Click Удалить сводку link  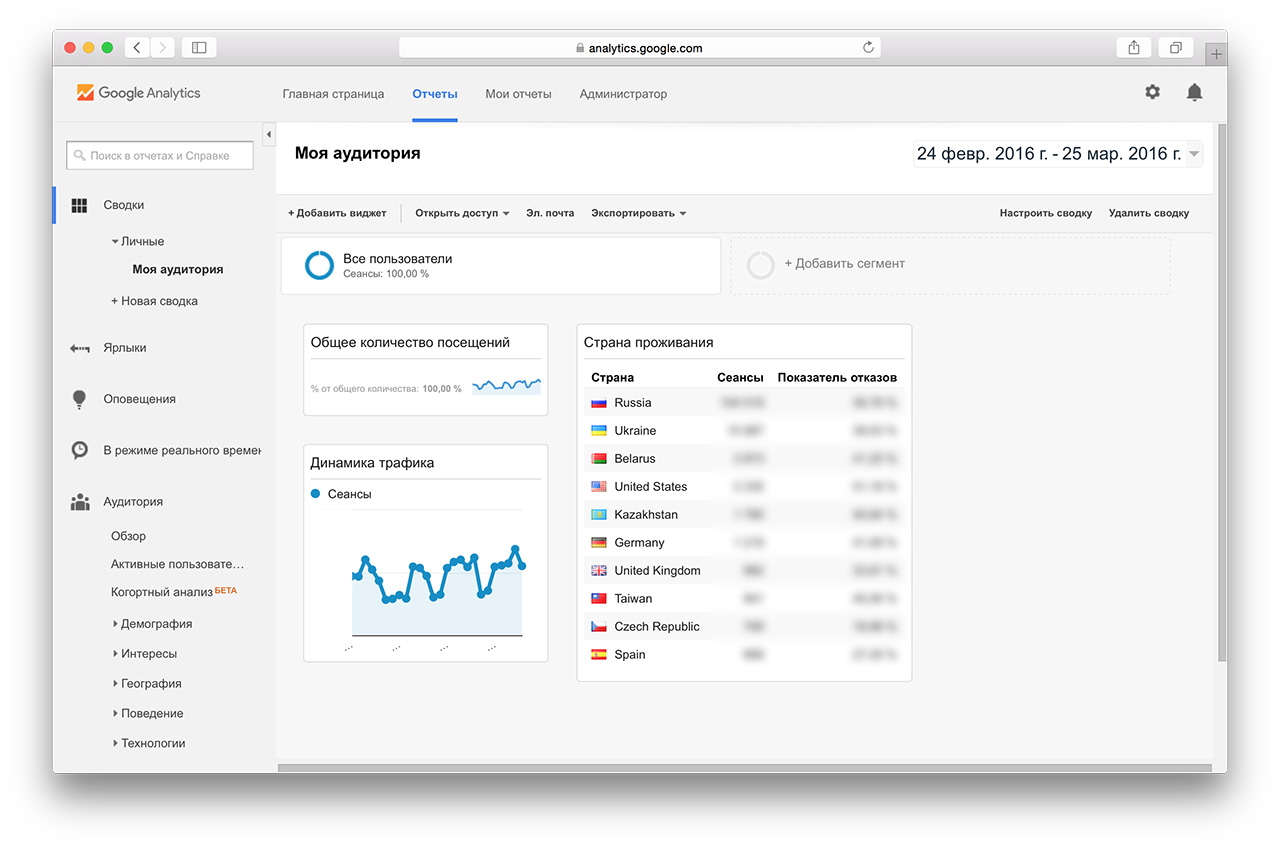tap(1148, 213)
